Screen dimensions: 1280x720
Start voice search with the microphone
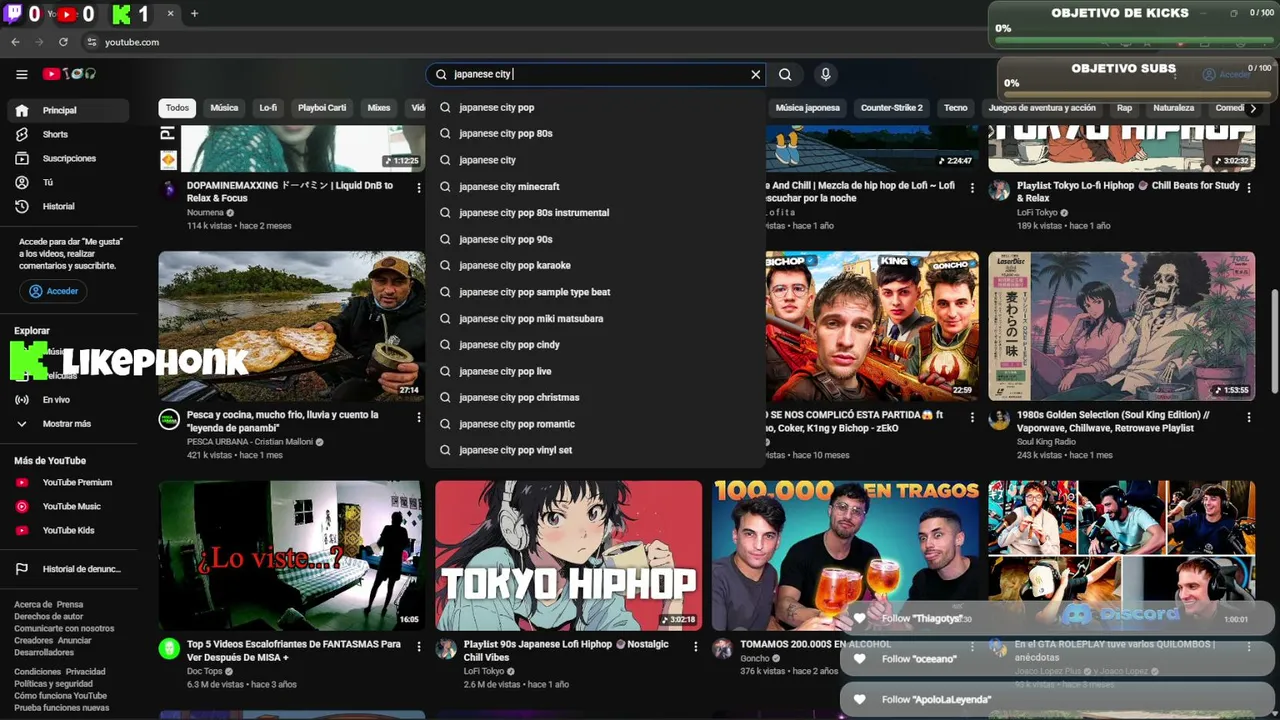pyautogui.click(x=825, y=74)
